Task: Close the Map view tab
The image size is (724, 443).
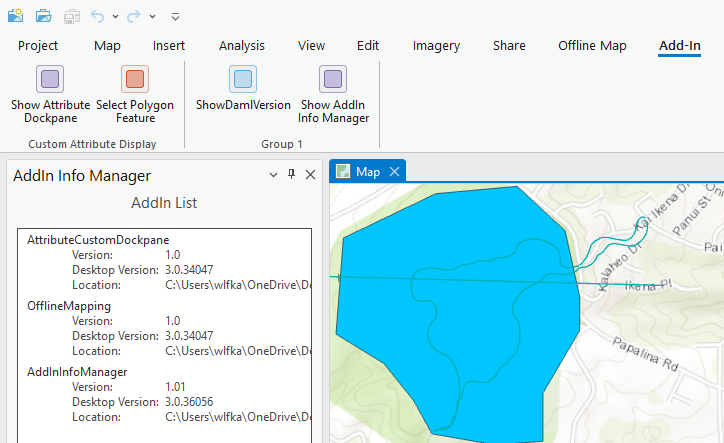Action: tap(394, 172)
